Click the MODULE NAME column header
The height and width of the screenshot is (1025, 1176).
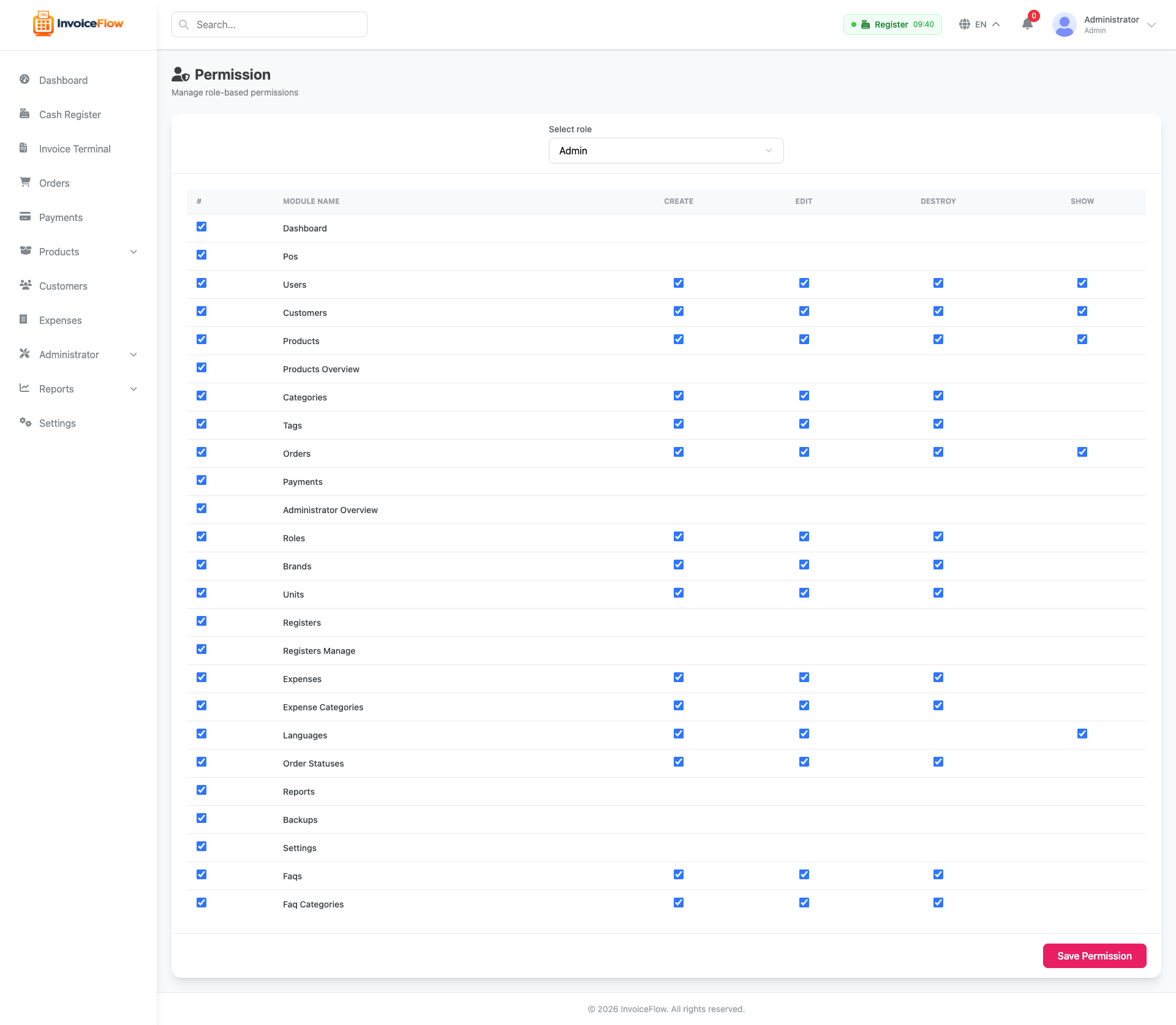click(x=311, y=201)
